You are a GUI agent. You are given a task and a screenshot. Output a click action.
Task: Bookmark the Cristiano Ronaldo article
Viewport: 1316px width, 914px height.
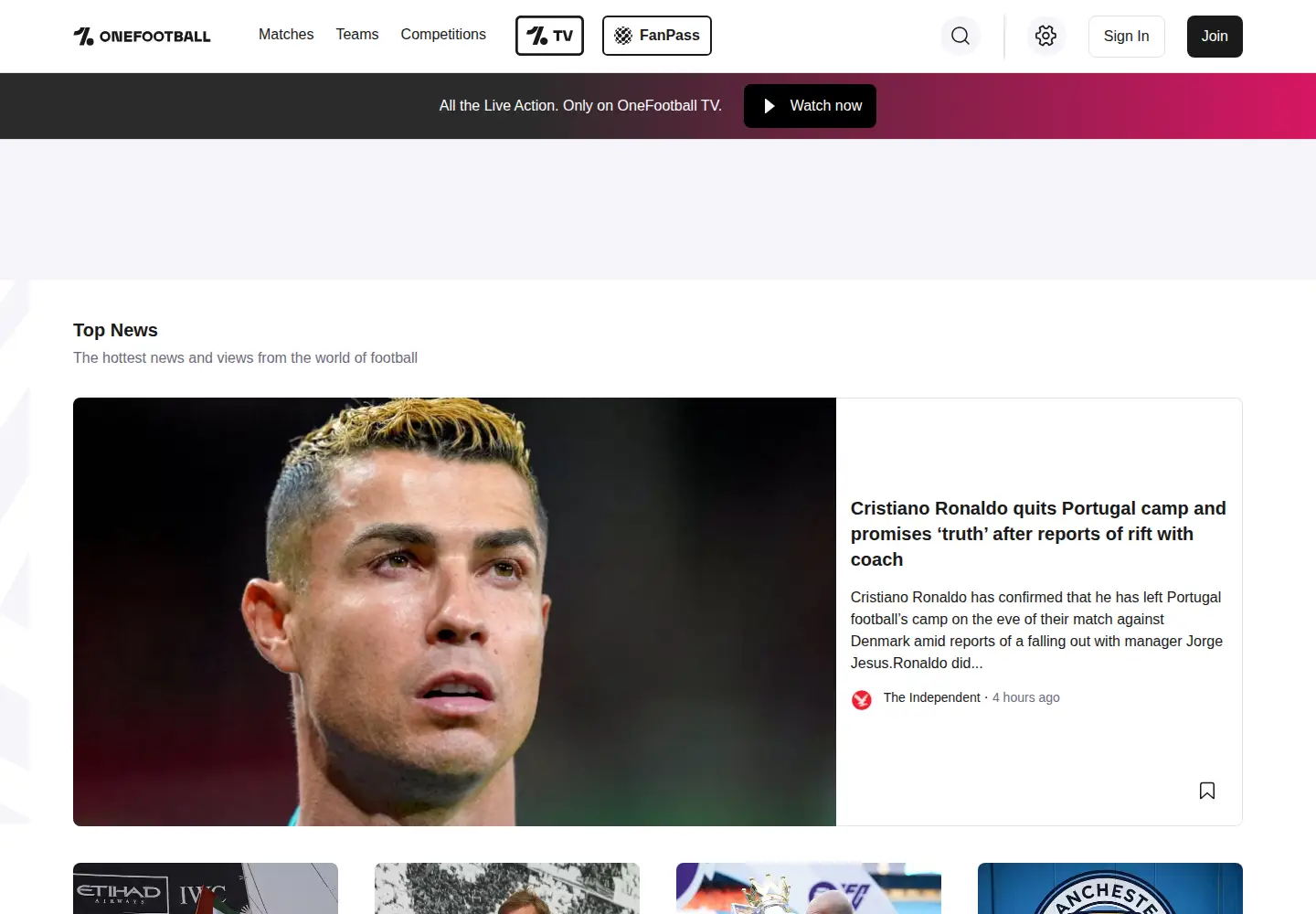[1207, 791]
